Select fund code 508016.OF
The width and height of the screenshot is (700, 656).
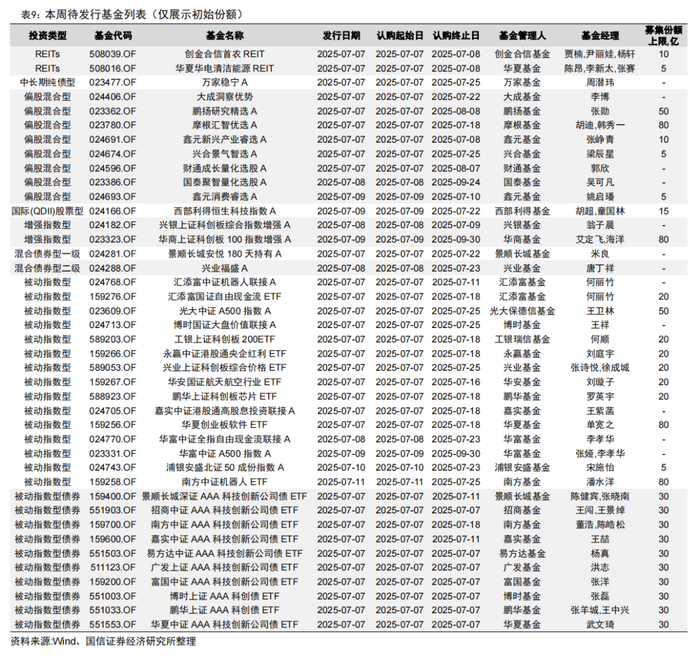112,68
